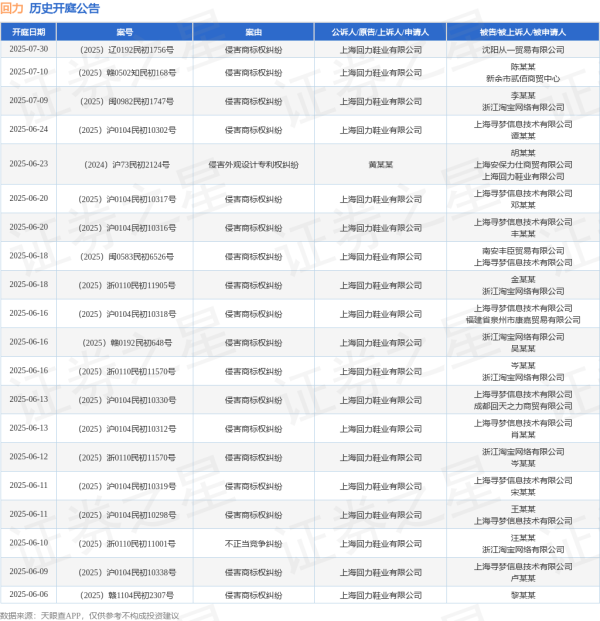Screen dimensions: 600x621
Task: Click the 案号 column header
Action: (125, 32)
